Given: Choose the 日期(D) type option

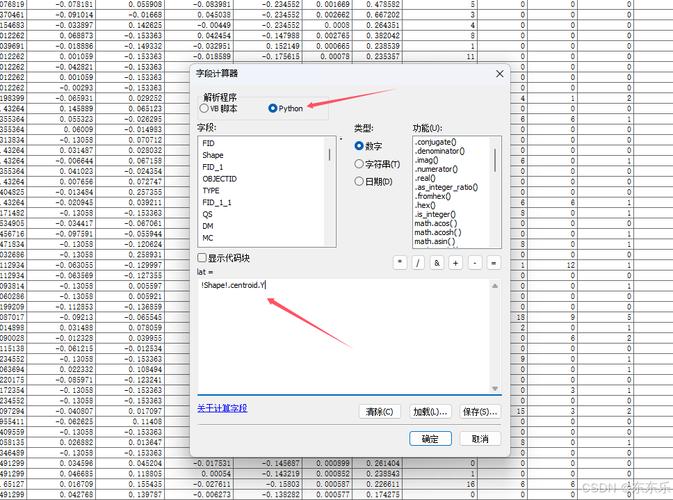Looking at the screenshot, I should [x=359, y=182].
